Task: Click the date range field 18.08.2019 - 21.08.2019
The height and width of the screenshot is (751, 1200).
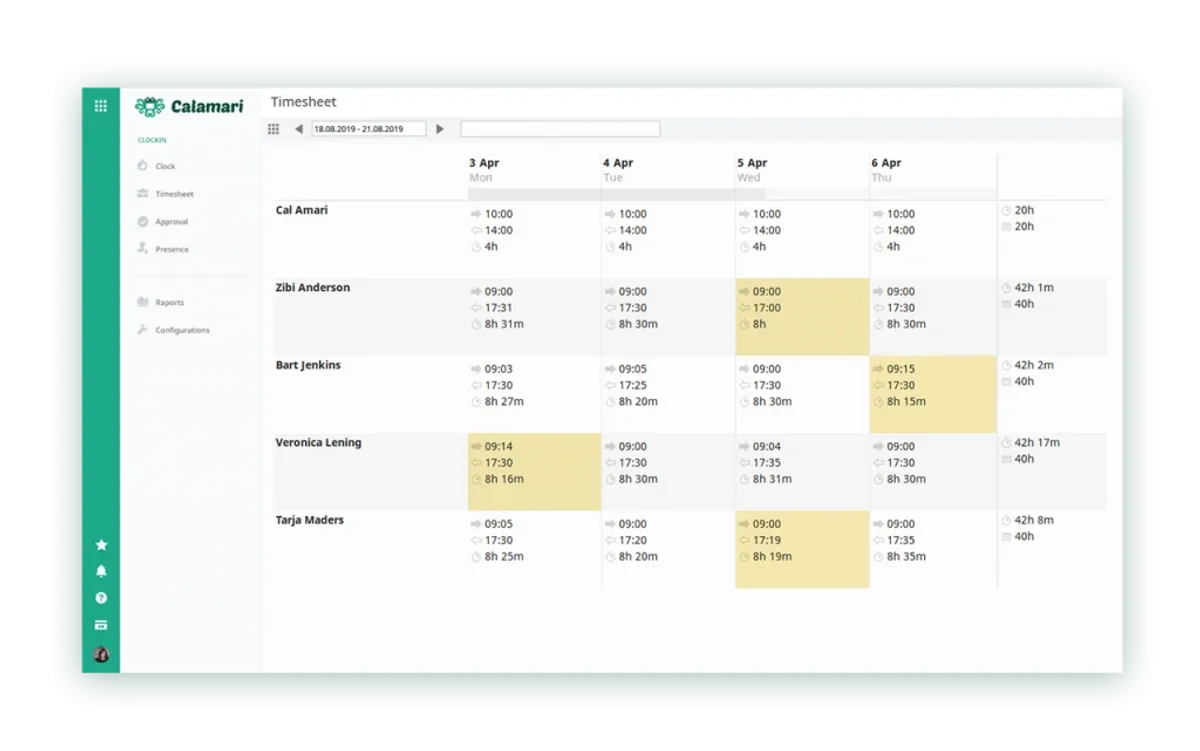Action: [x=368, y=129]
